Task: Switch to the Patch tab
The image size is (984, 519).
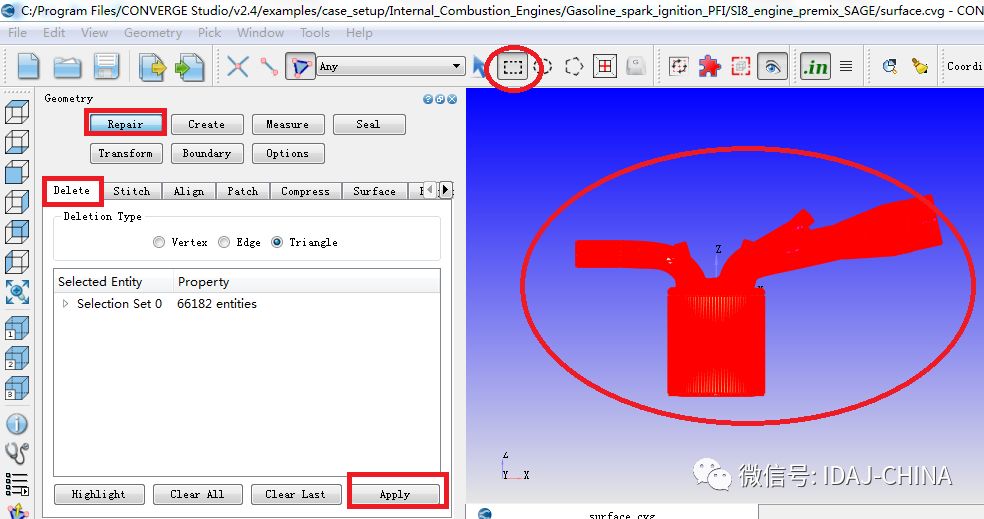Action: [x=243, y=191]
